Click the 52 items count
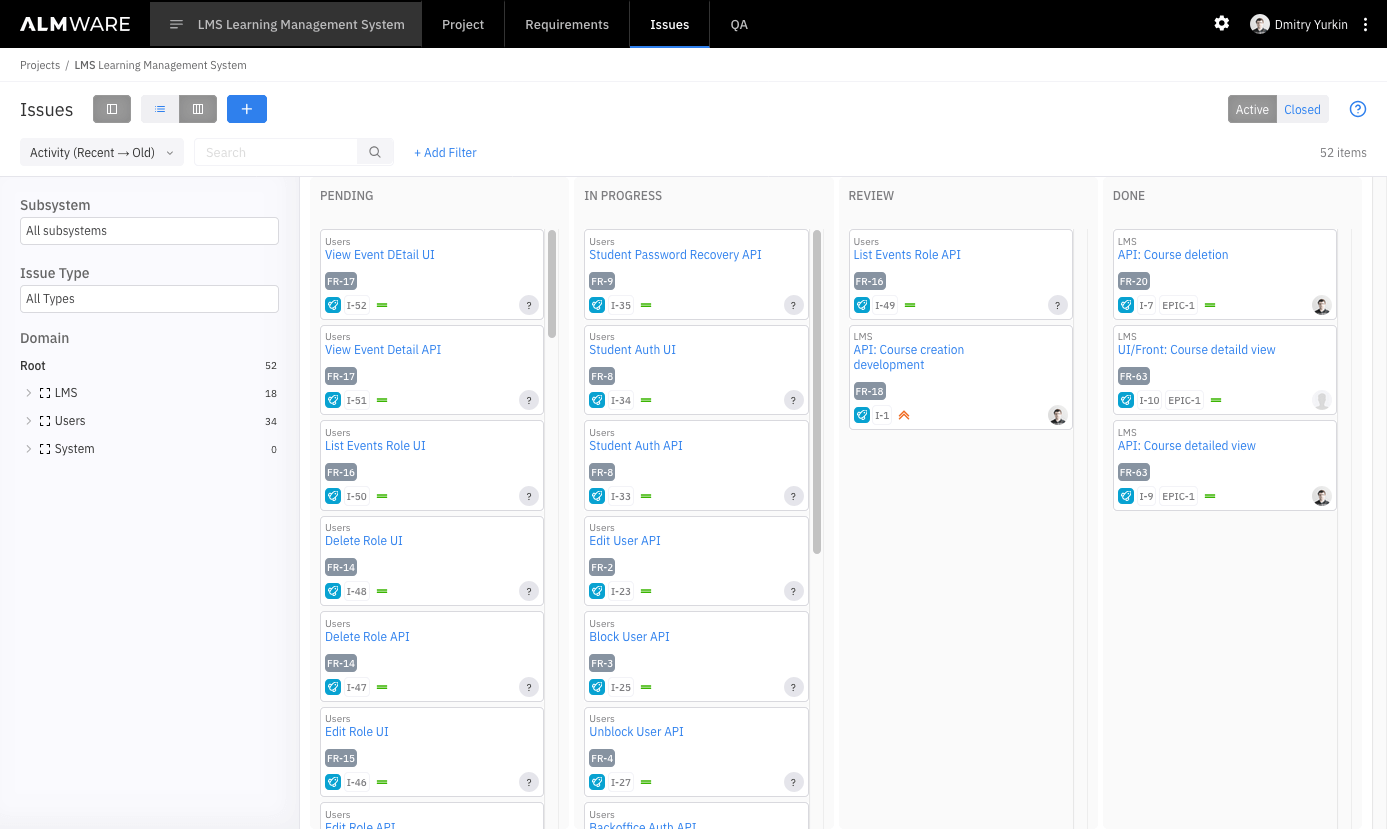1387x829 pixels. (x=1343, y=153)
